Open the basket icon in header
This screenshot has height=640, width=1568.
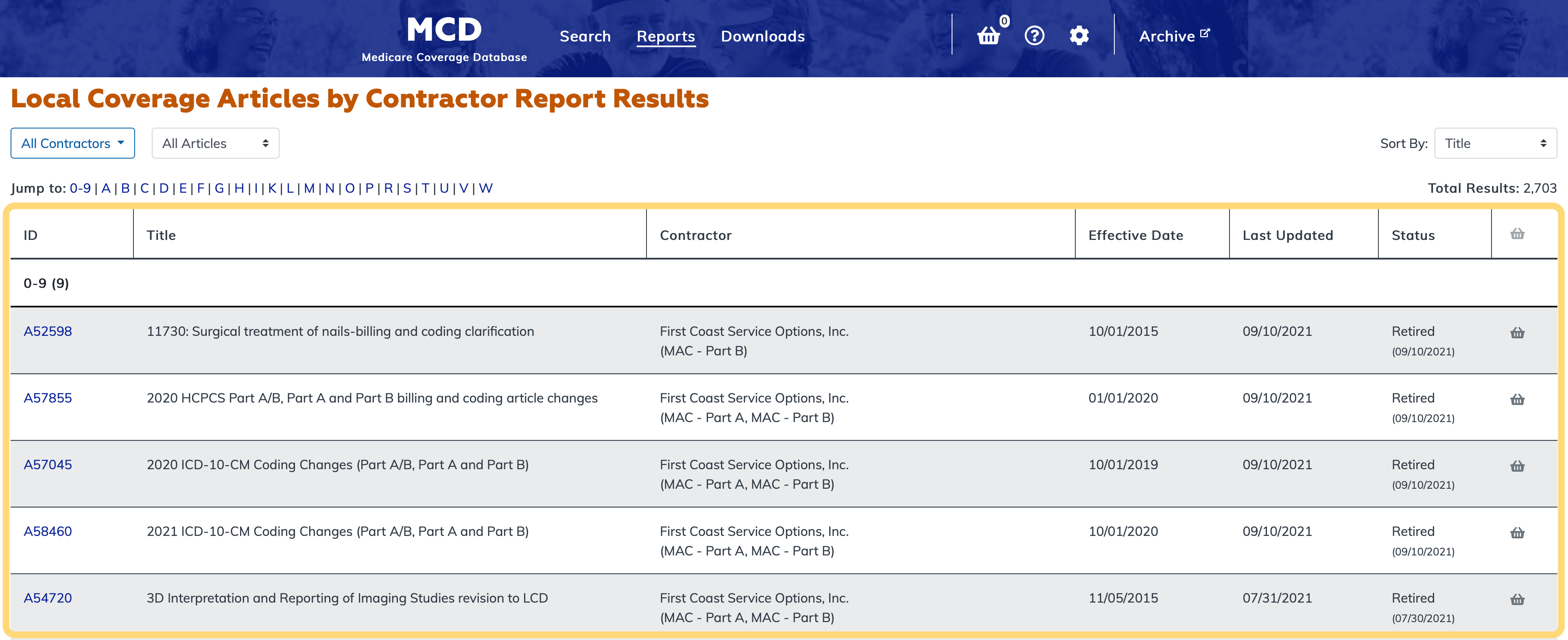(989, 37)
